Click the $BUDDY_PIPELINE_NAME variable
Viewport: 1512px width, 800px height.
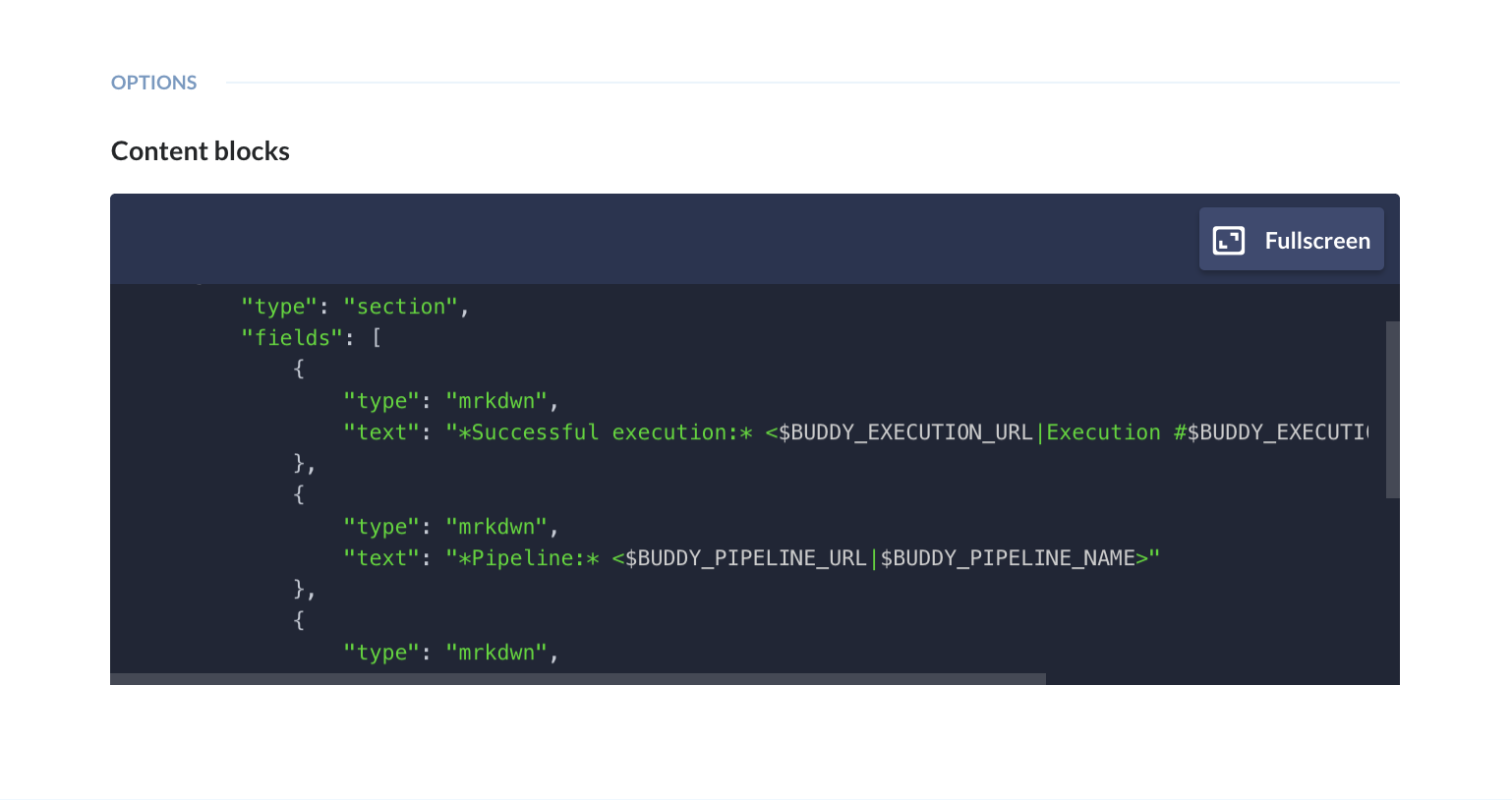pyautogui.click(x=1008, y=558)
